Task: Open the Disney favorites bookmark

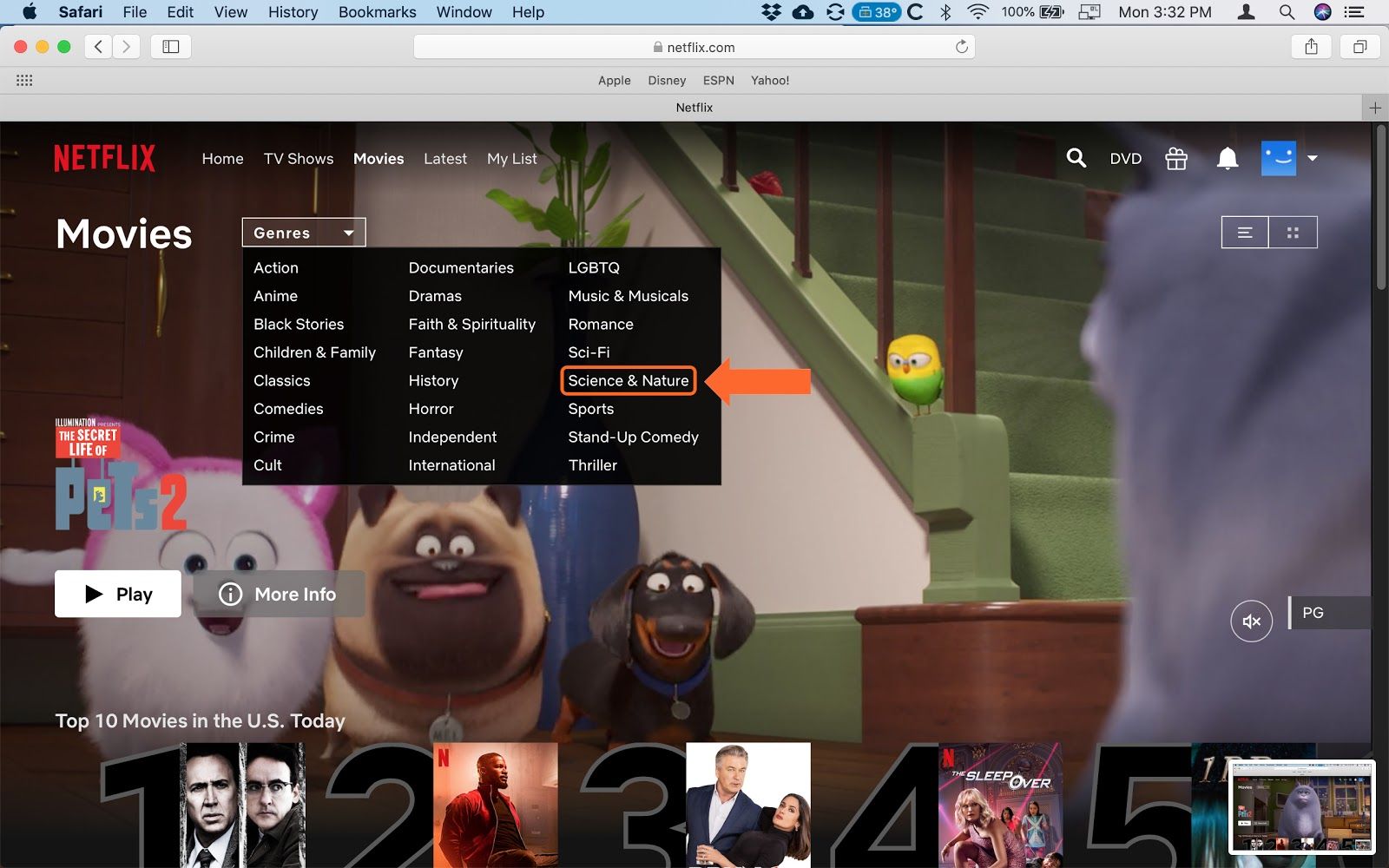Action: pyautogui.click(x=667, y=80)
